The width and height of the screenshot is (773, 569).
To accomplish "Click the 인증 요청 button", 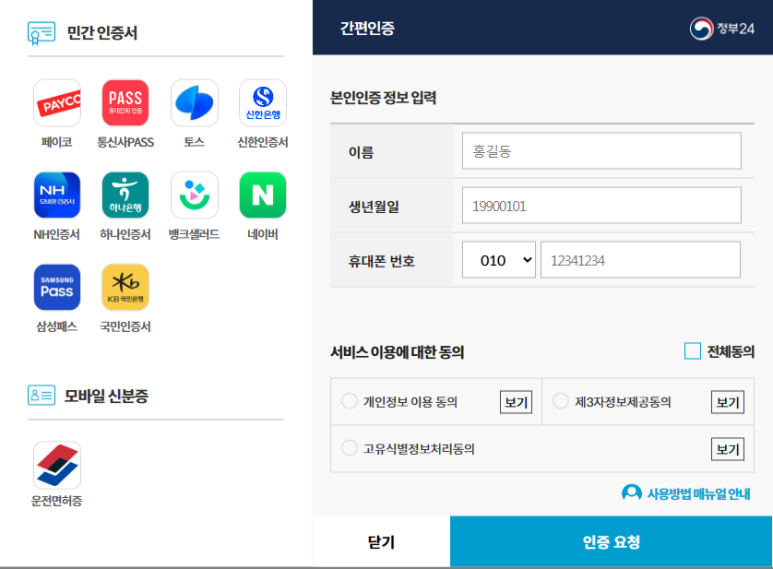I will [x=611, y=541].
